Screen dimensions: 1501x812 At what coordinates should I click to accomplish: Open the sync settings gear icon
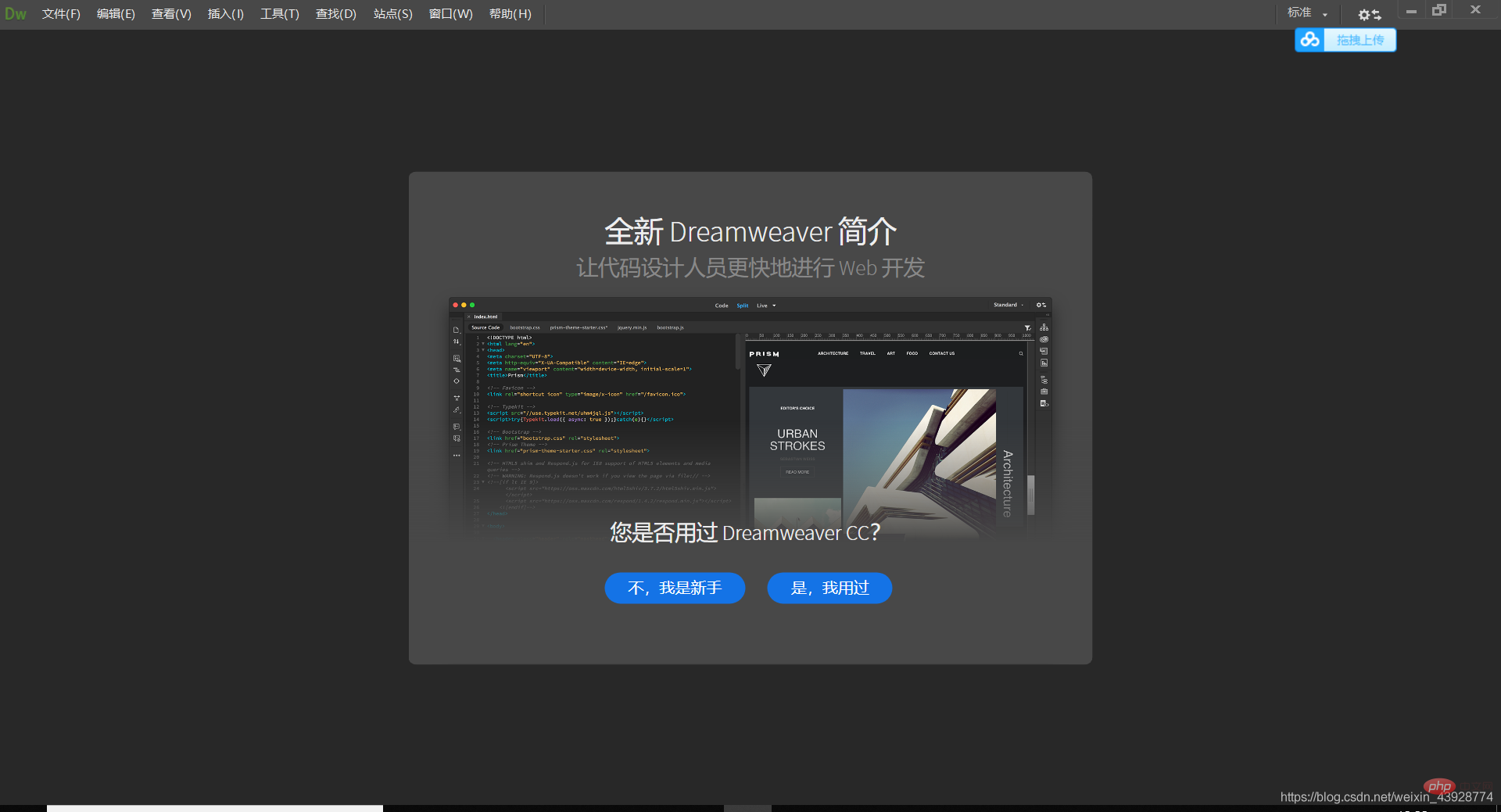pyautogui.click(x=1369, y=14)
